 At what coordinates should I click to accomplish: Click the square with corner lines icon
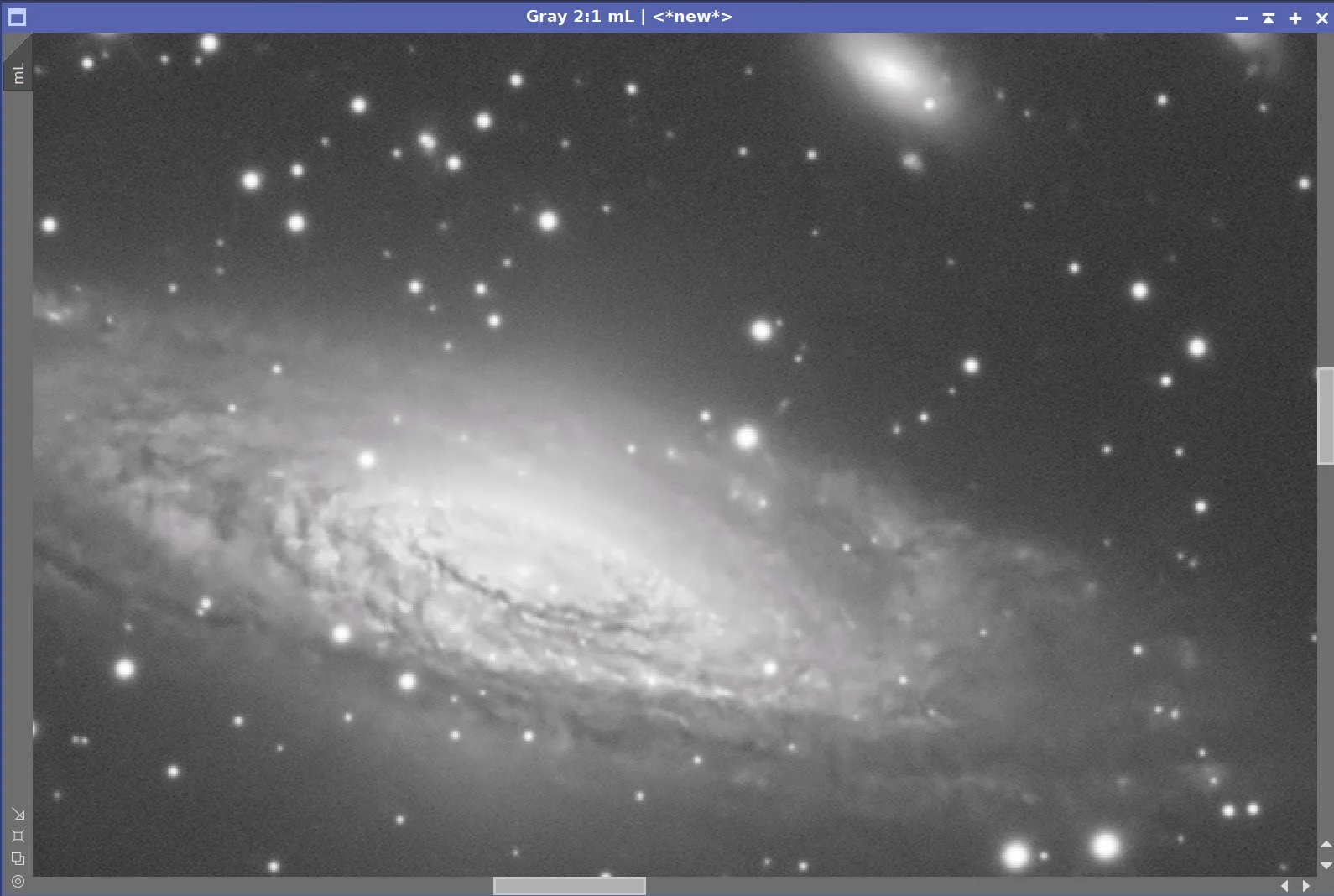pos(18,836)
